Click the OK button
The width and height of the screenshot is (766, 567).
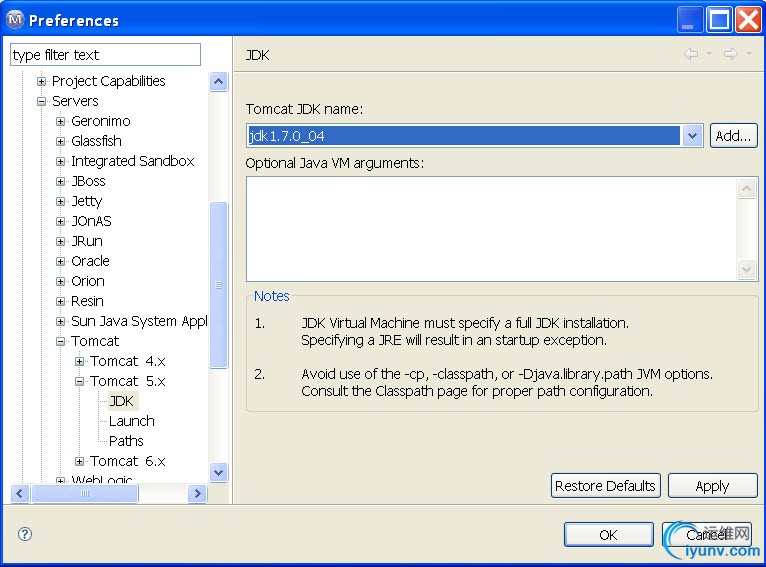(x=609, y=535)
